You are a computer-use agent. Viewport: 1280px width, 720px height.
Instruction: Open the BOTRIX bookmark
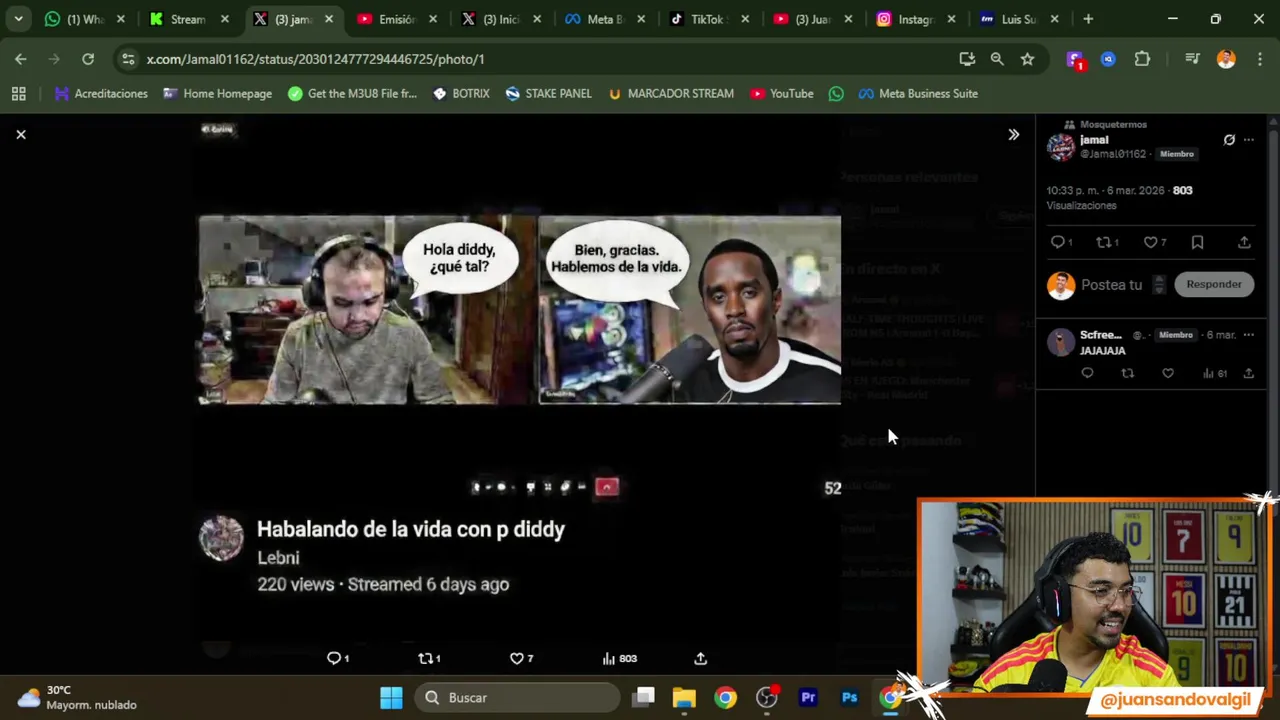460,93
